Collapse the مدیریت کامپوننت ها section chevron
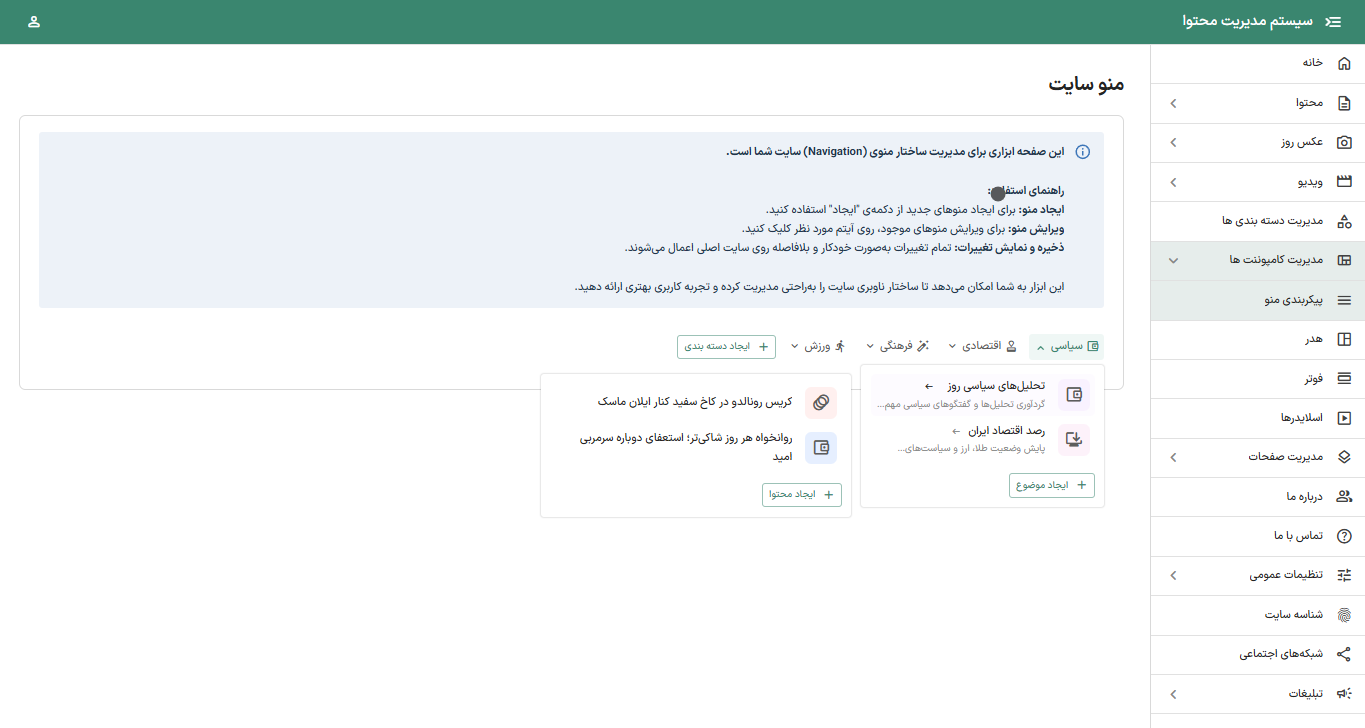Image resolution: width=1365 pixels, height=728 pixels. pyautogui.click(x=1173, y=260)
